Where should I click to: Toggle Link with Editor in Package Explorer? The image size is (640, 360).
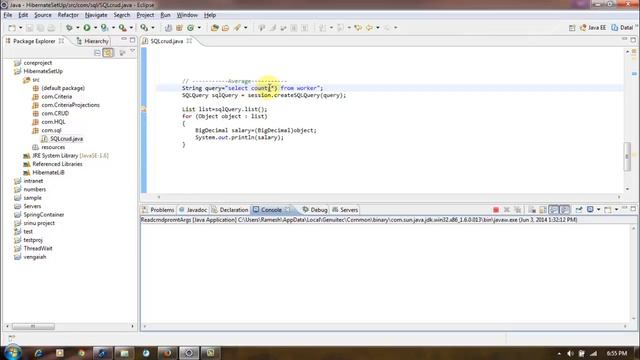pos(108,52)
